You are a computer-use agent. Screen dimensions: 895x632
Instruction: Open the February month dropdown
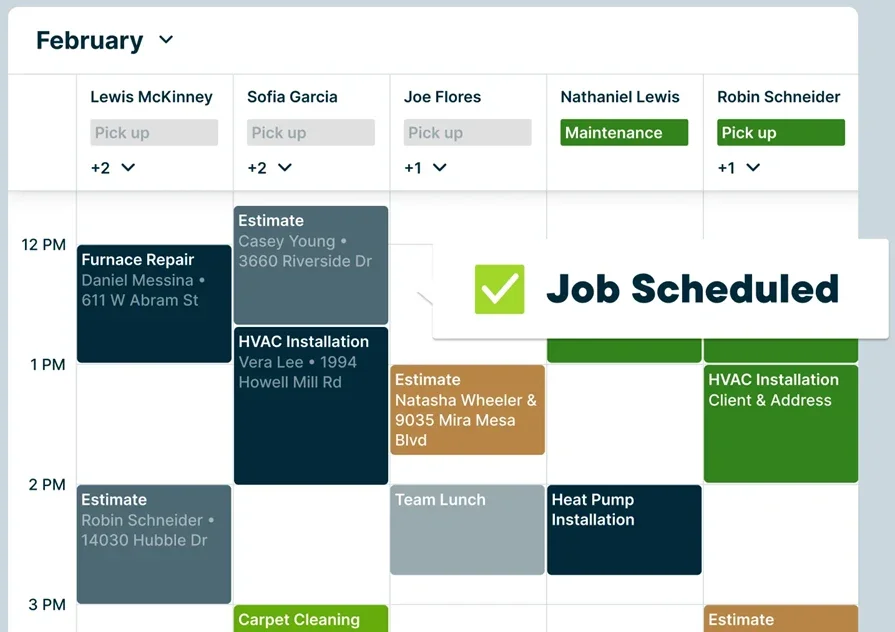pyautogui.click(x=105, y=40)
